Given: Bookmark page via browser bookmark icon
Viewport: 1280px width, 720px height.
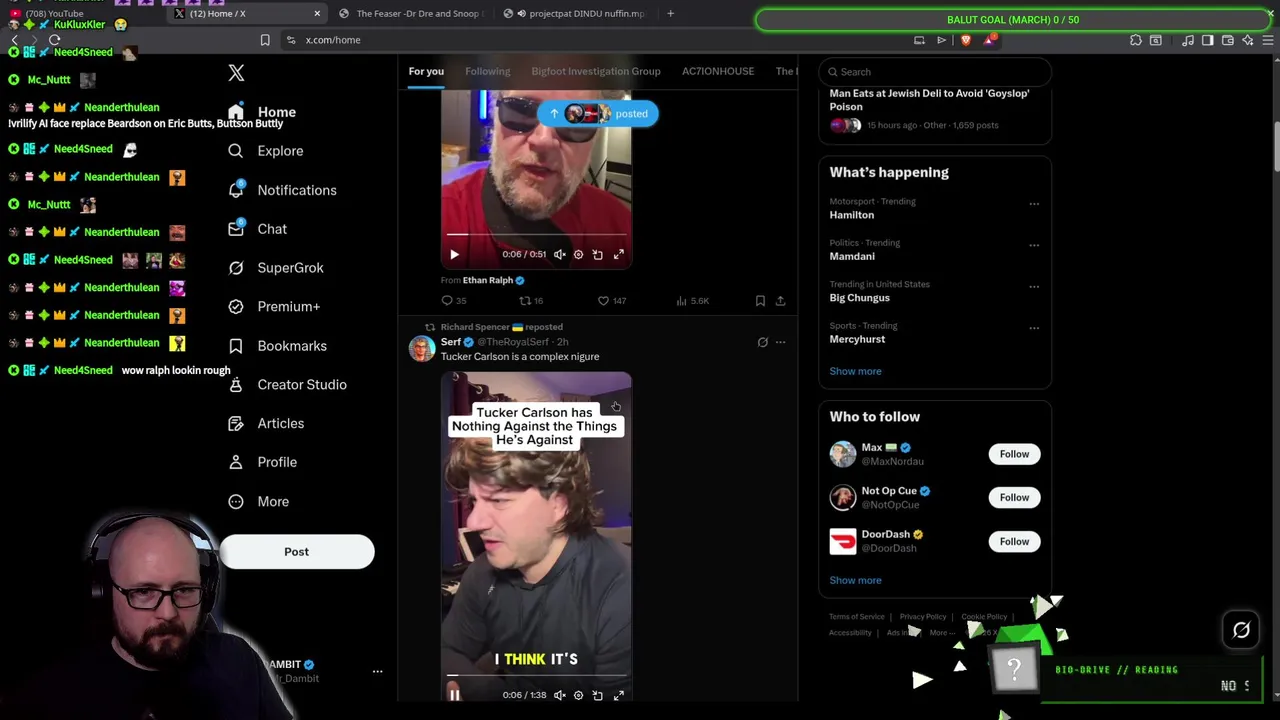Looking at the screenshot, I should point(265,40).
